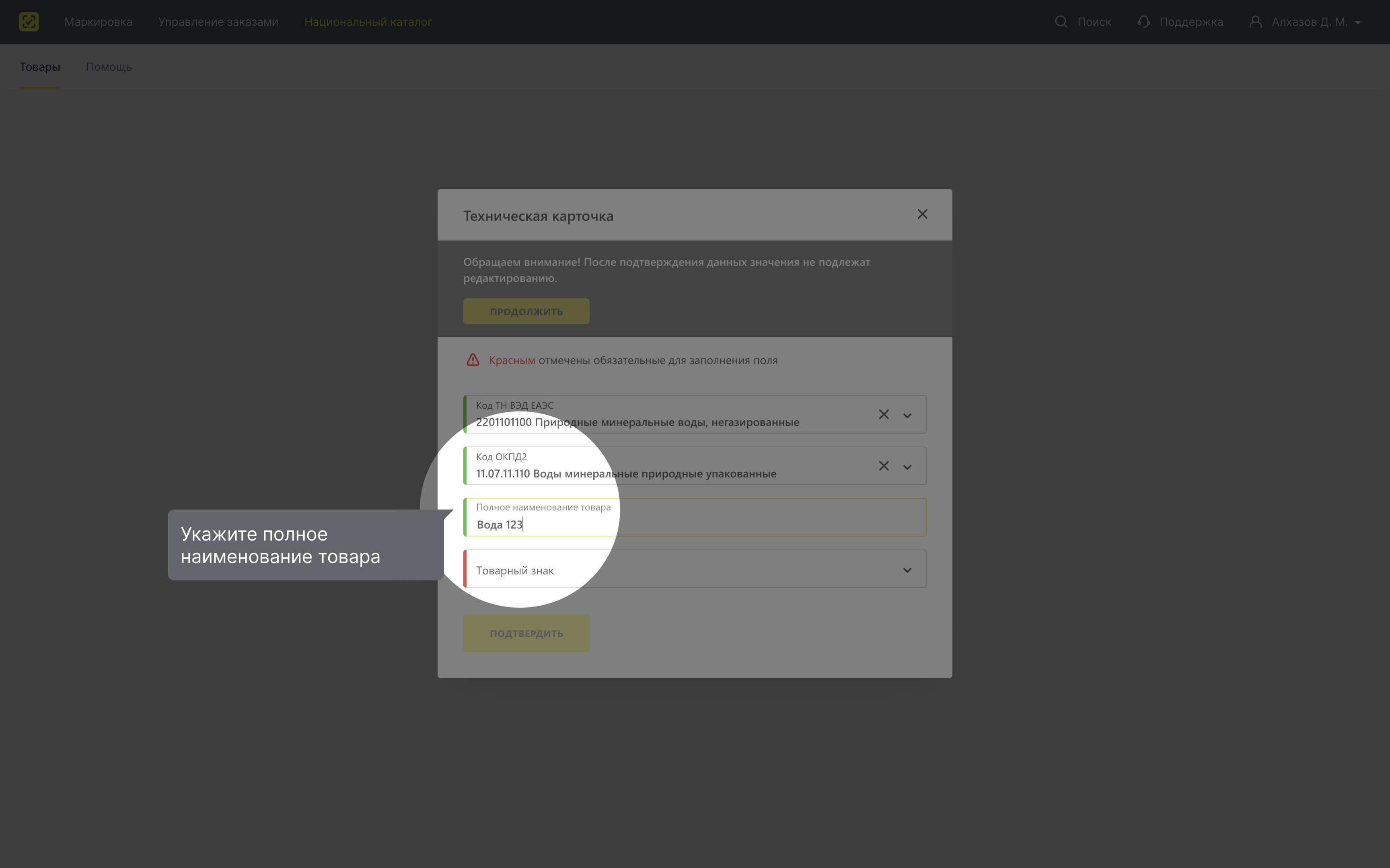Screen dimensions: 1390x868
Task: Open Поиск search link
Action: (x=1094, y=22)
